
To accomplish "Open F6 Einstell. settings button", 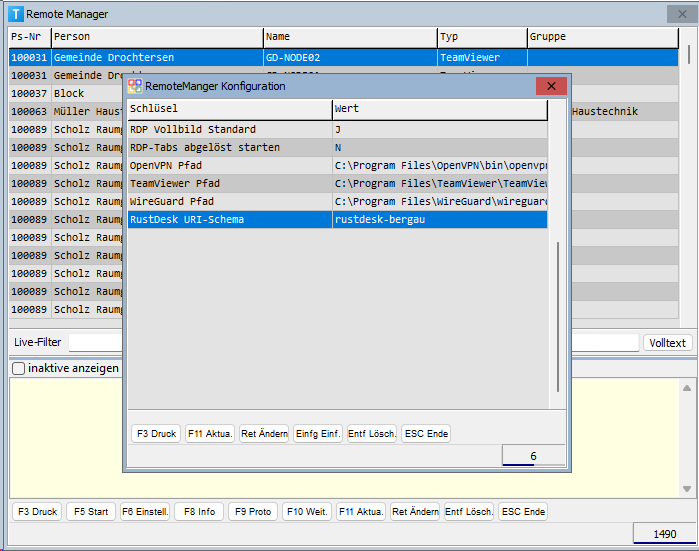I will [x=145, y=512].
